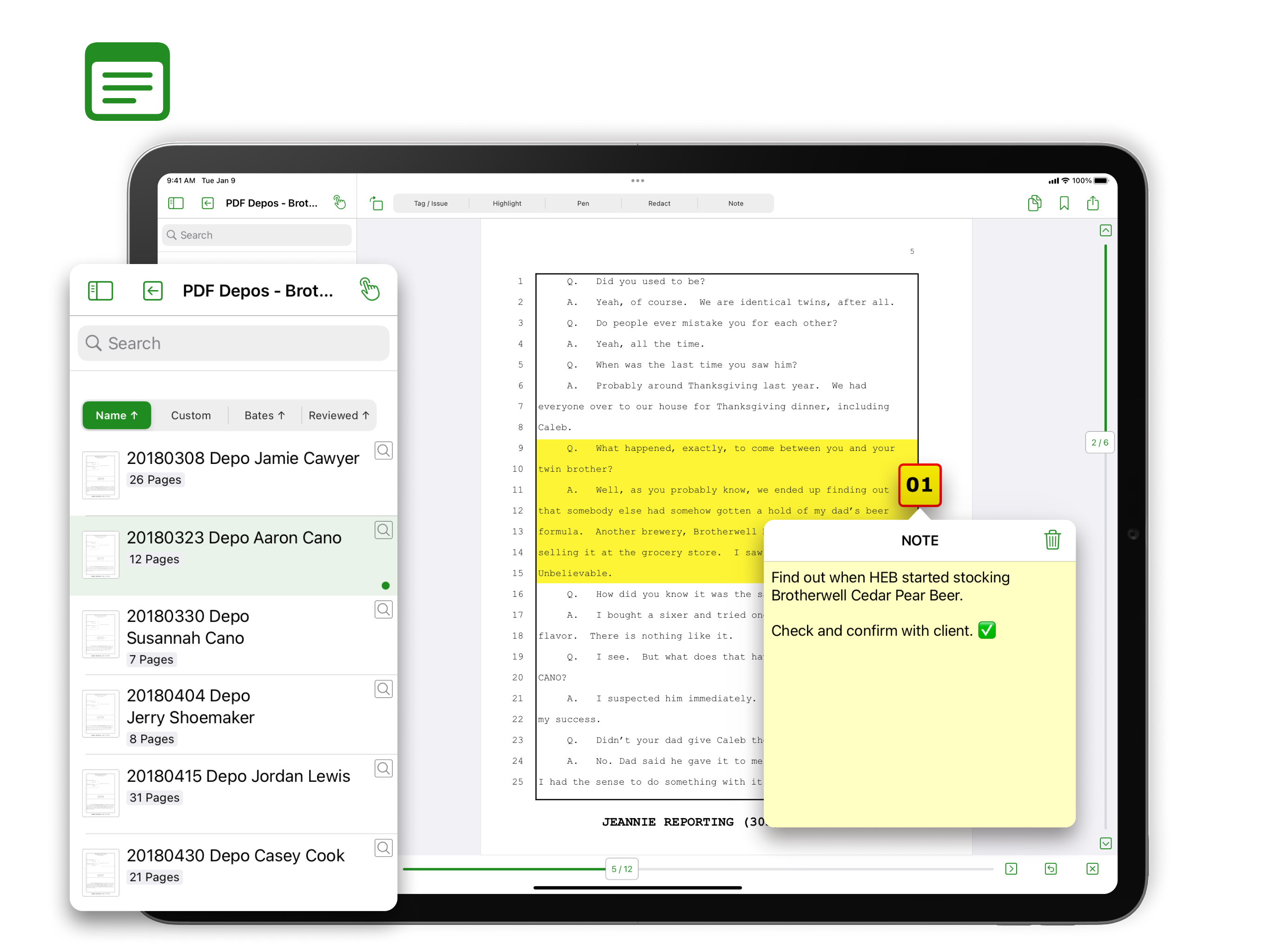This screenshot has height=952, width=1270.
Task: Activate the Redact tool
Action: click(659, 203)
